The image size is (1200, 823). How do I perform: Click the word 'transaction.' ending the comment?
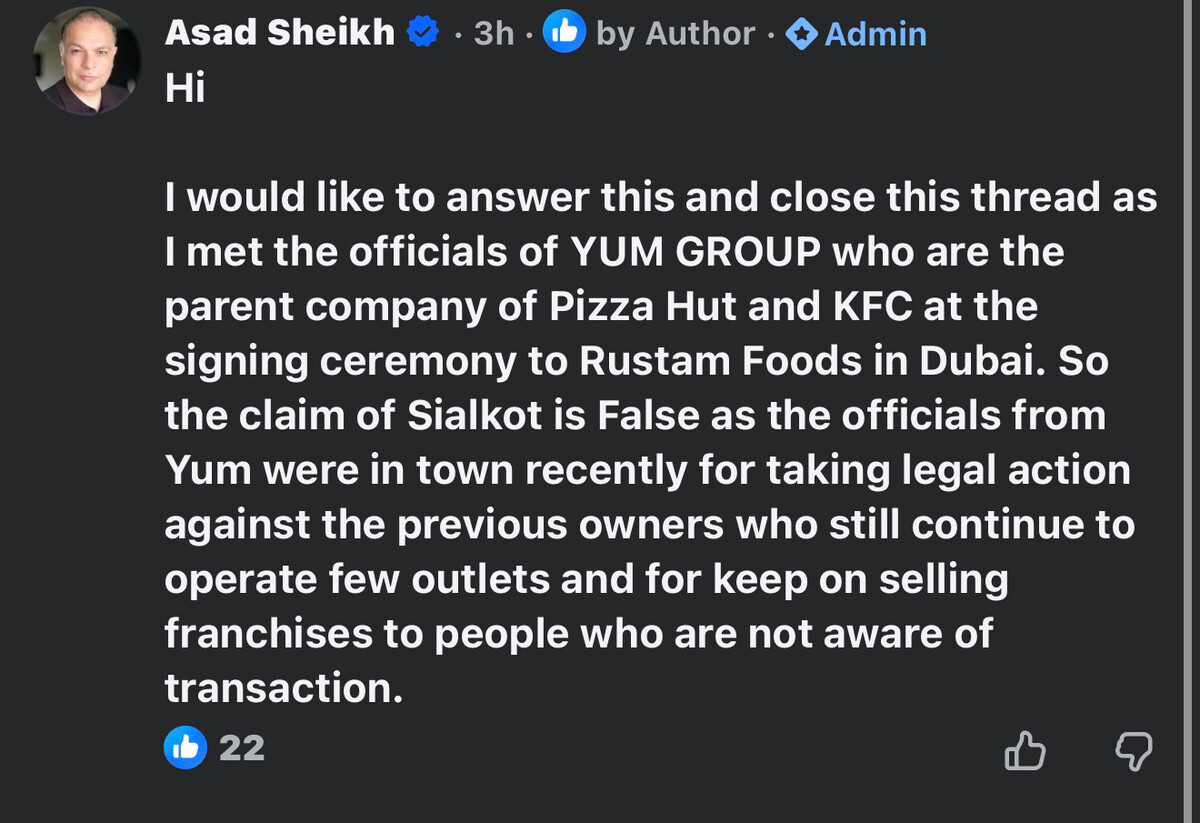[x=284, y=687]
